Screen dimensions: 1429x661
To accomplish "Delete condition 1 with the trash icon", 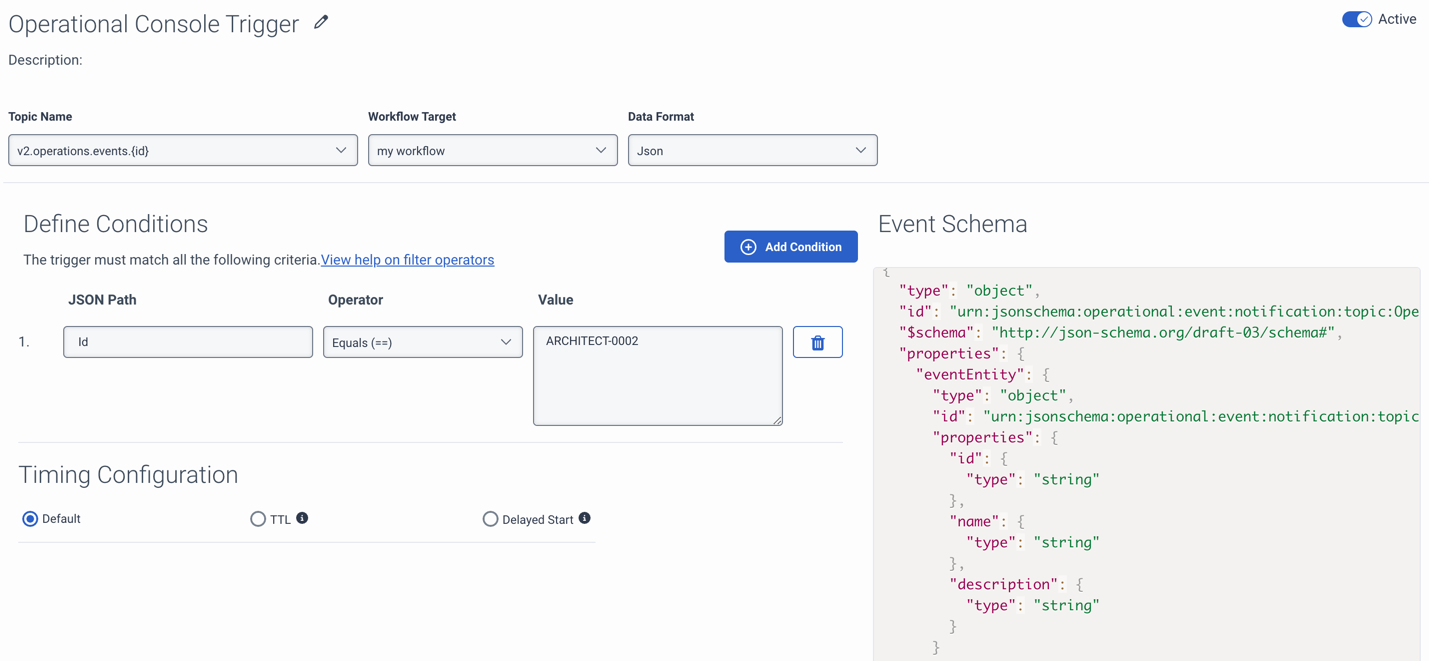I will coord(817,342).
